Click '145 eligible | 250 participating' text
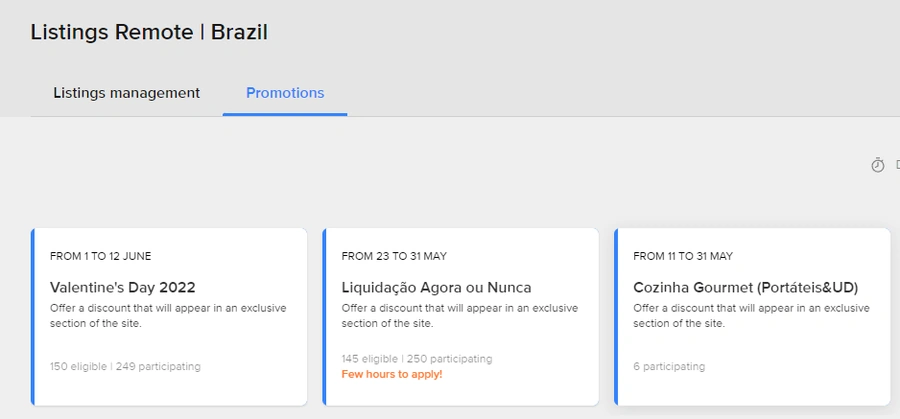Viewport: 900px width, 419px height. click(417, 359)
